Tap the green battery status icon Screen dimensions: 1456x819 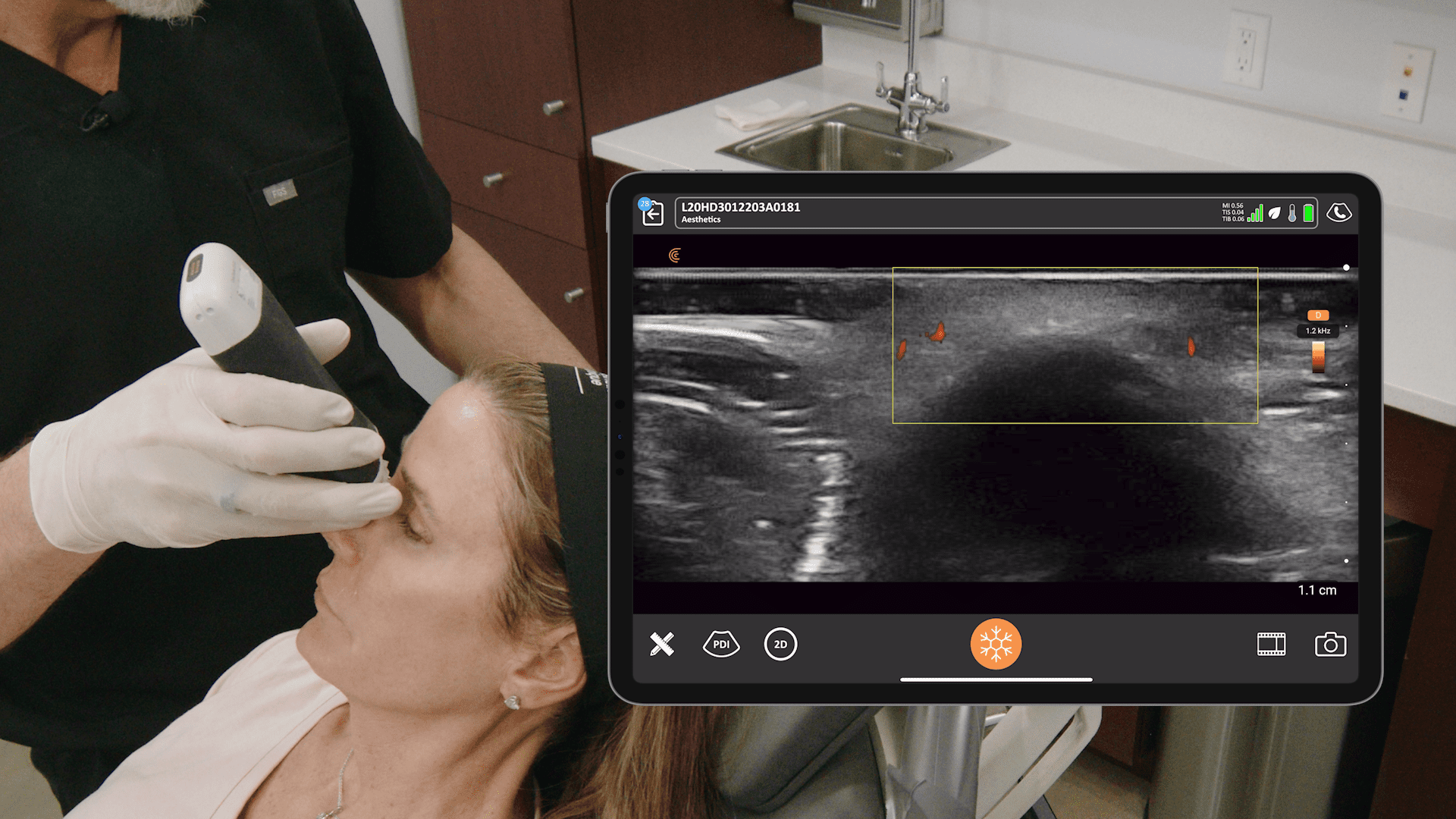(1308, 213)
